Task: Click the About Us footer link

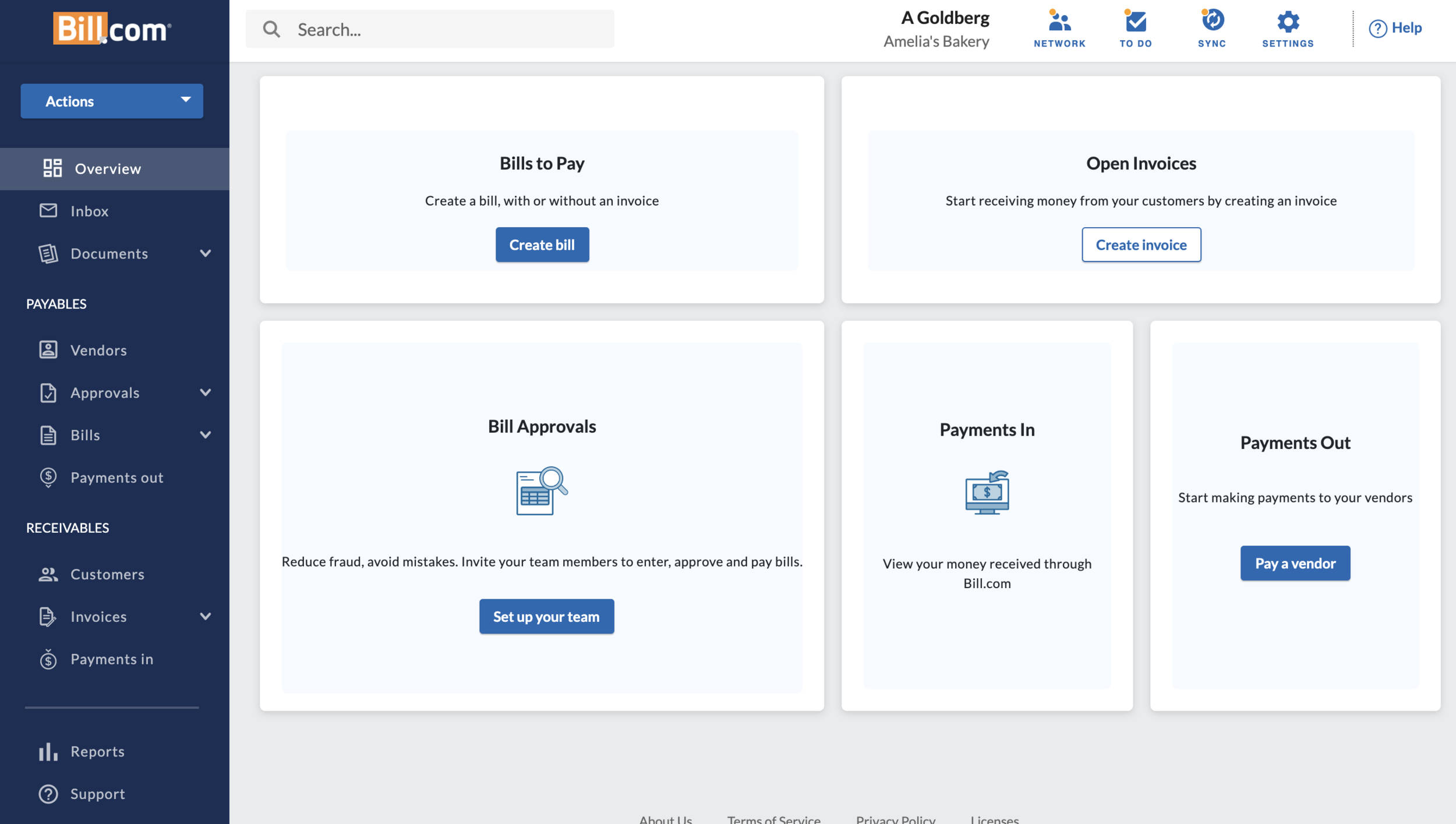Action: [x=666, y=819]
